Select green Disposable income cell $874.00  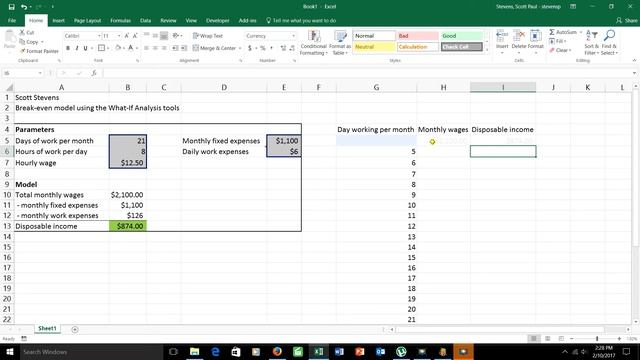(x=128, y=226)
